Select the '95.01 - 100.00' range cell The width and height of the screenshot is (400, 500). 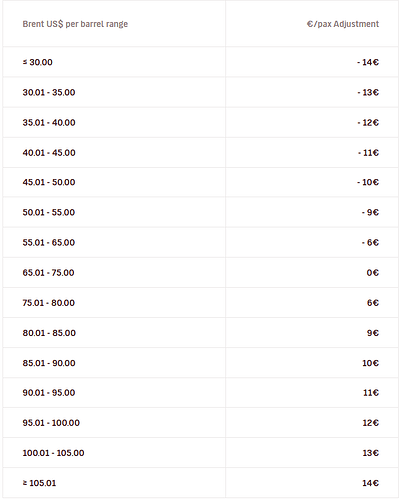coord(51,423)
